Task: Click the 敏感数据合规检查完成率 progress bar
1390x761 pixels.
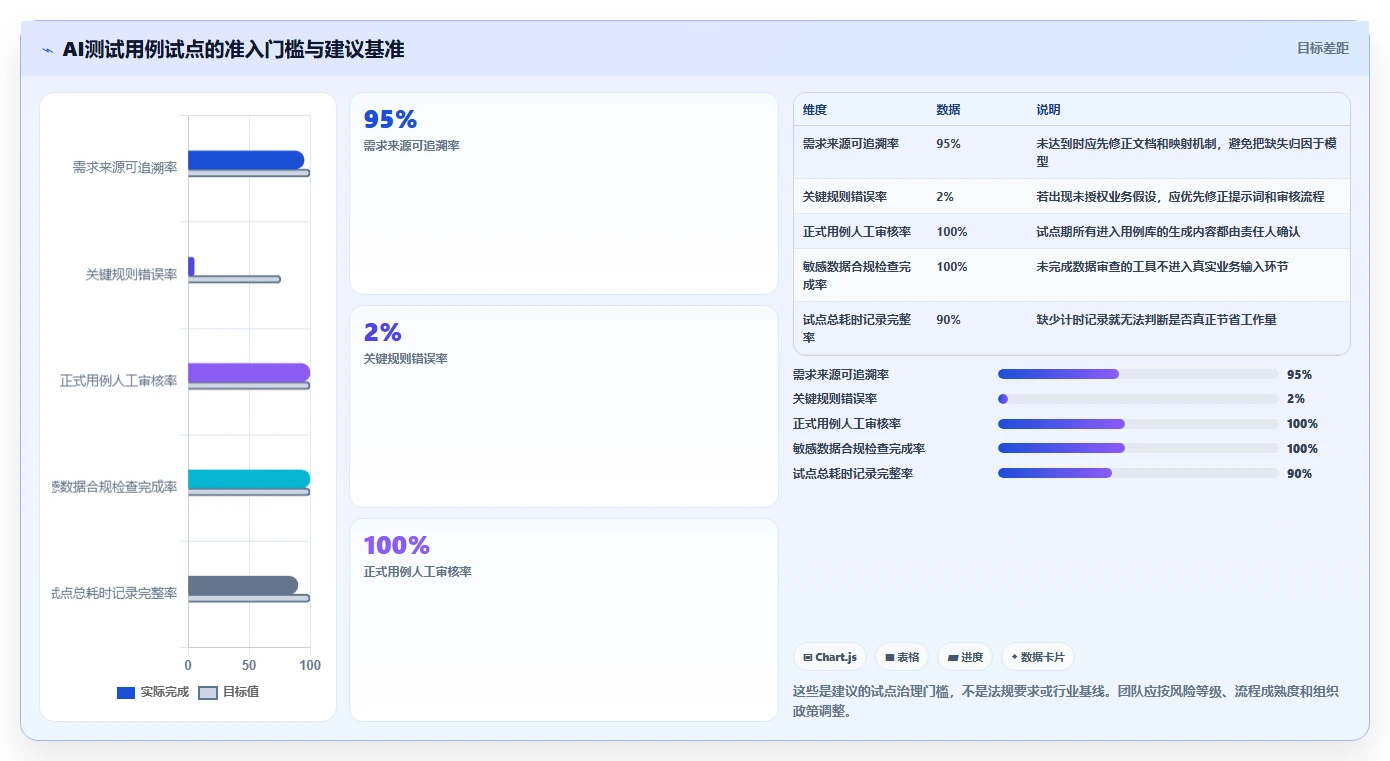Action: [x=1138, y=449]
